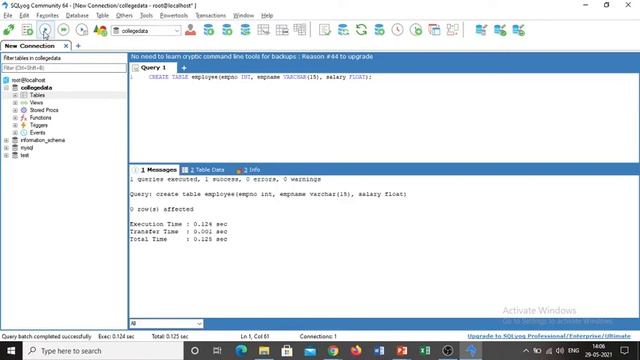The image size is (640, 360).
Task: Click the Manage Indexes table icon
Action: coord(300,30)
